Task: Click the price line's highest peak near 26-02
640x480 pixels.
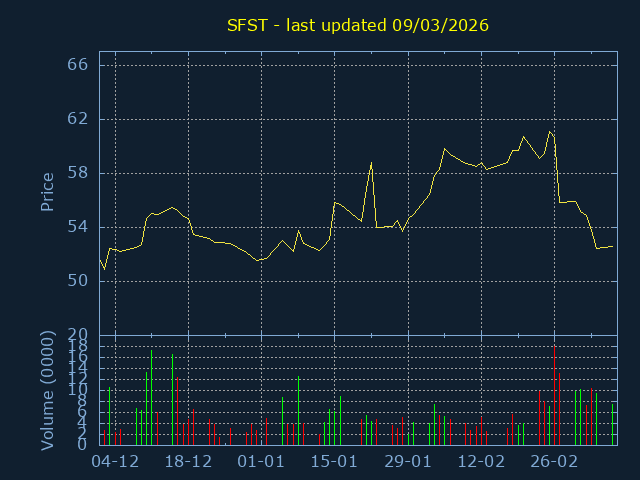Action: [x=549, y=131]
